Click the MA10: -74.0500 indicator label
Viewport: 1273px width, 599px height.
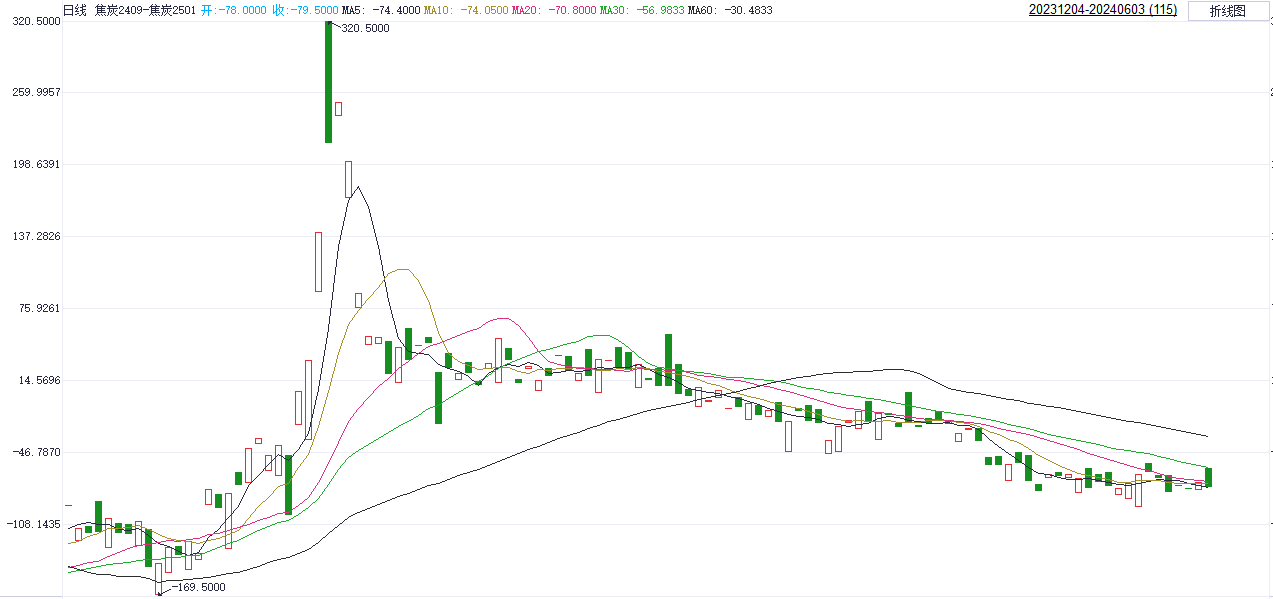[464, 10]
